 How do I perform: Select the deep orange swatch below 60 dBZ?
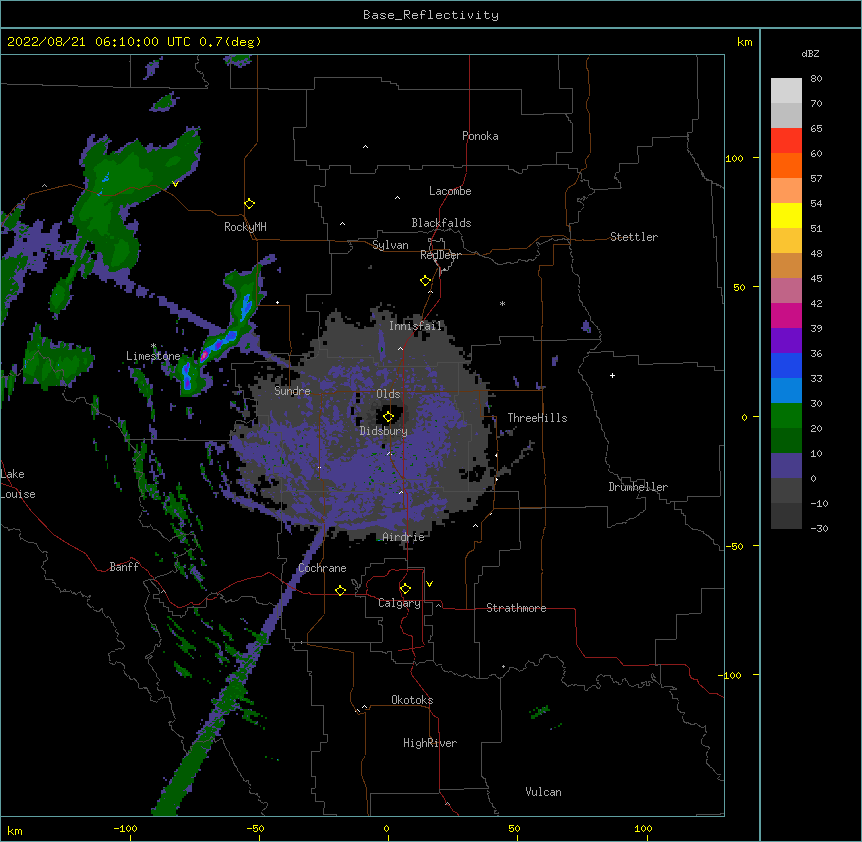[786, 165]
